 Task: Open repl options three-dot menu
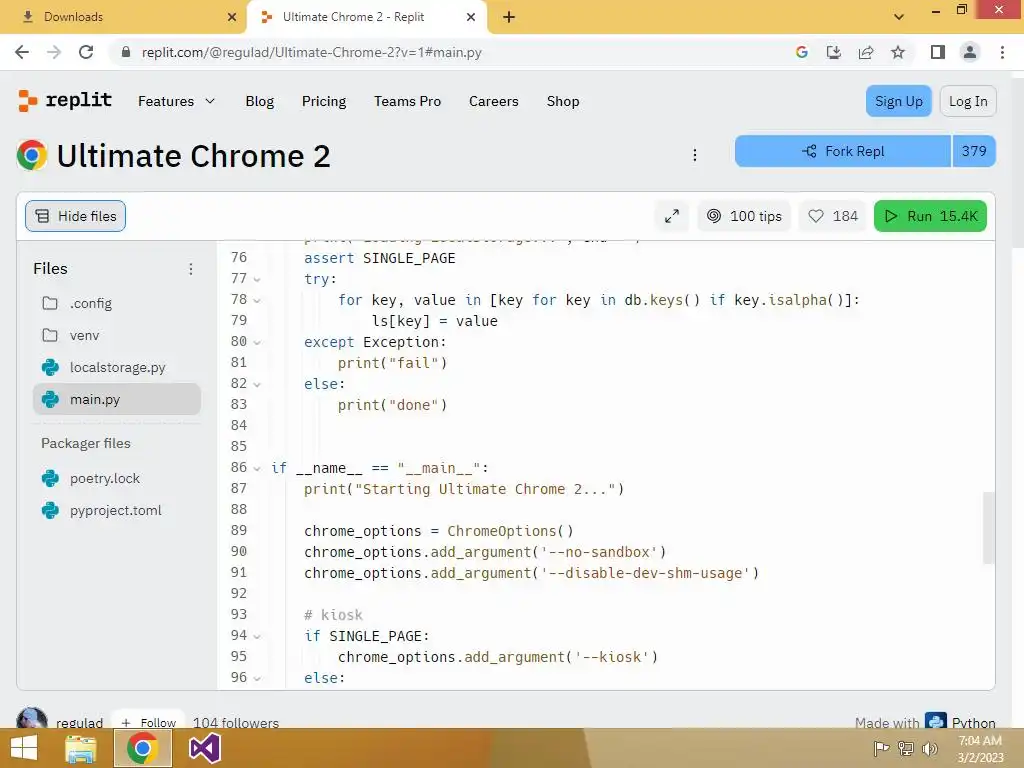[x=695, y=155]
